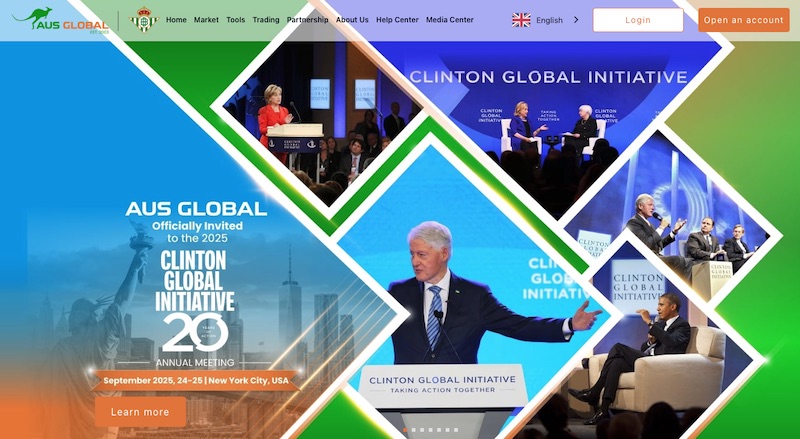This screenshot has width=800, height=439.
Task: Open the Tools menu
Action: 235,20
